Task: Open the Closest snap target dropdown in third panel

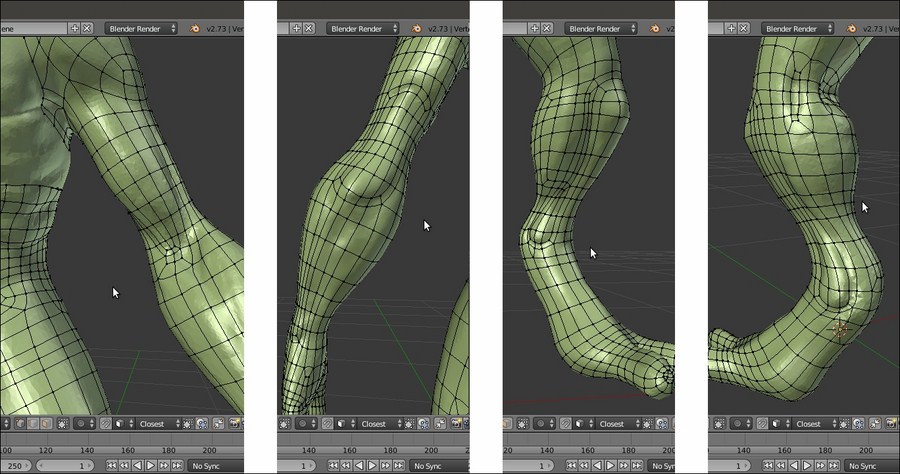Action: [x=618, y=424]
